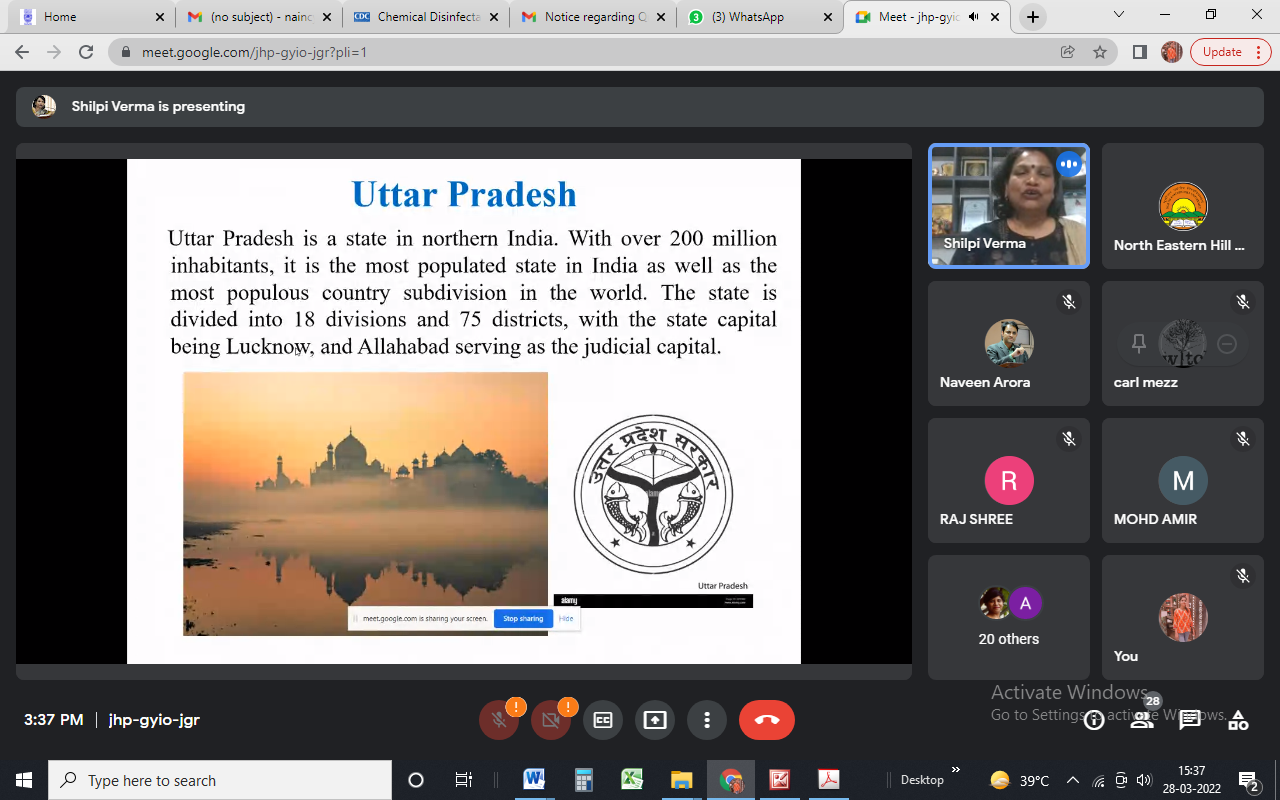Open Task View on the taskbar
This screenshot has width=1280, height=800.
pyautogui.click(x=464, y=780)
